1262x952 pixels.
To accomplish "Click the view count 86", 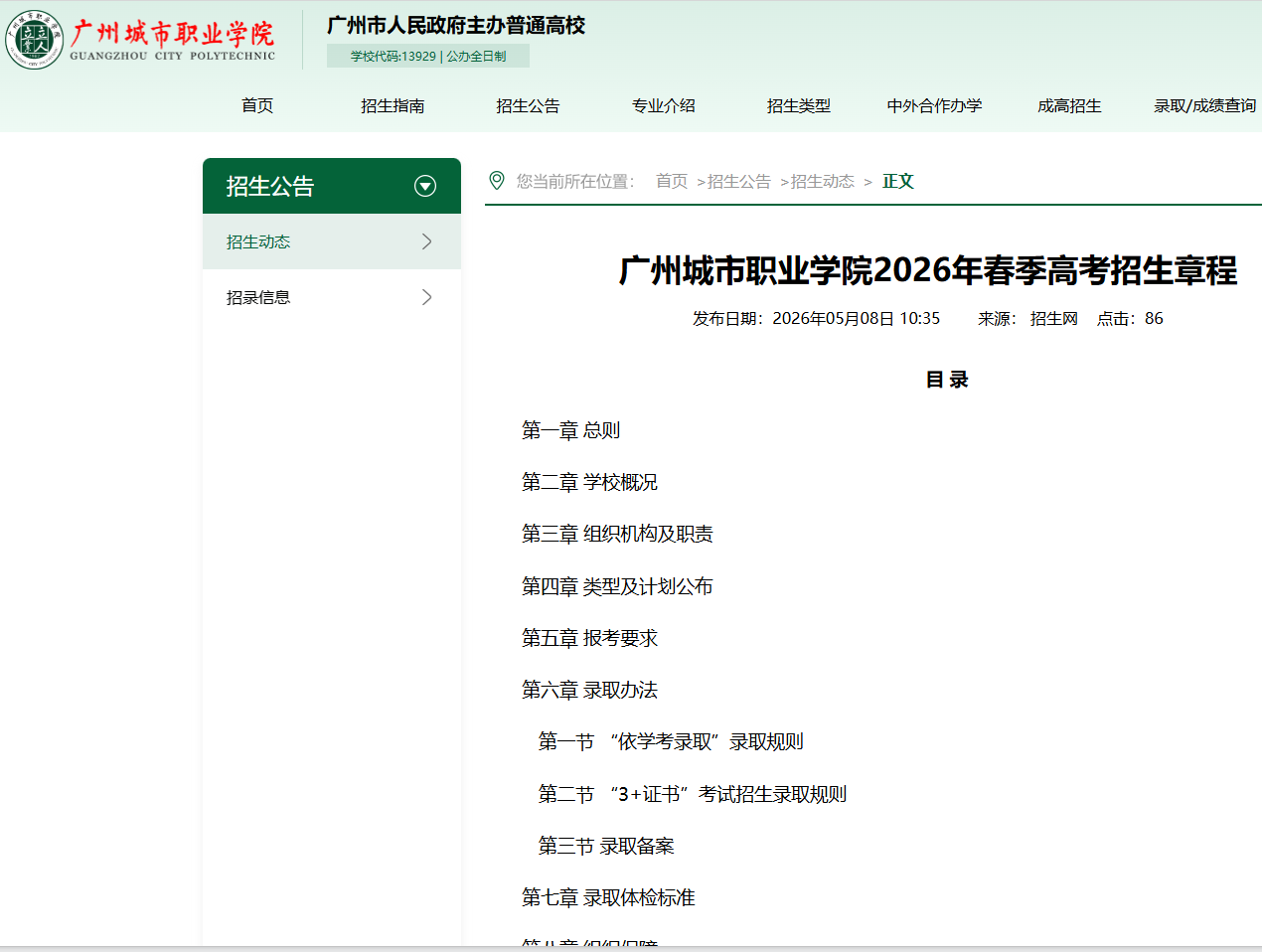I will coord(1154,318).
